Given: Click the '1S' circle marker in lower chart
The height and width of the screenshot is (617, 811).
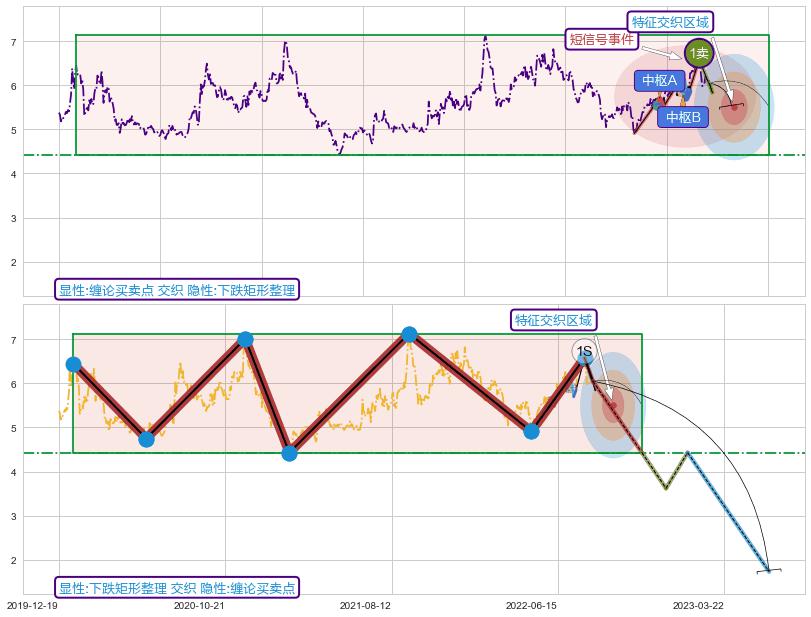Looking at the screenshot, I should (584, 352).
